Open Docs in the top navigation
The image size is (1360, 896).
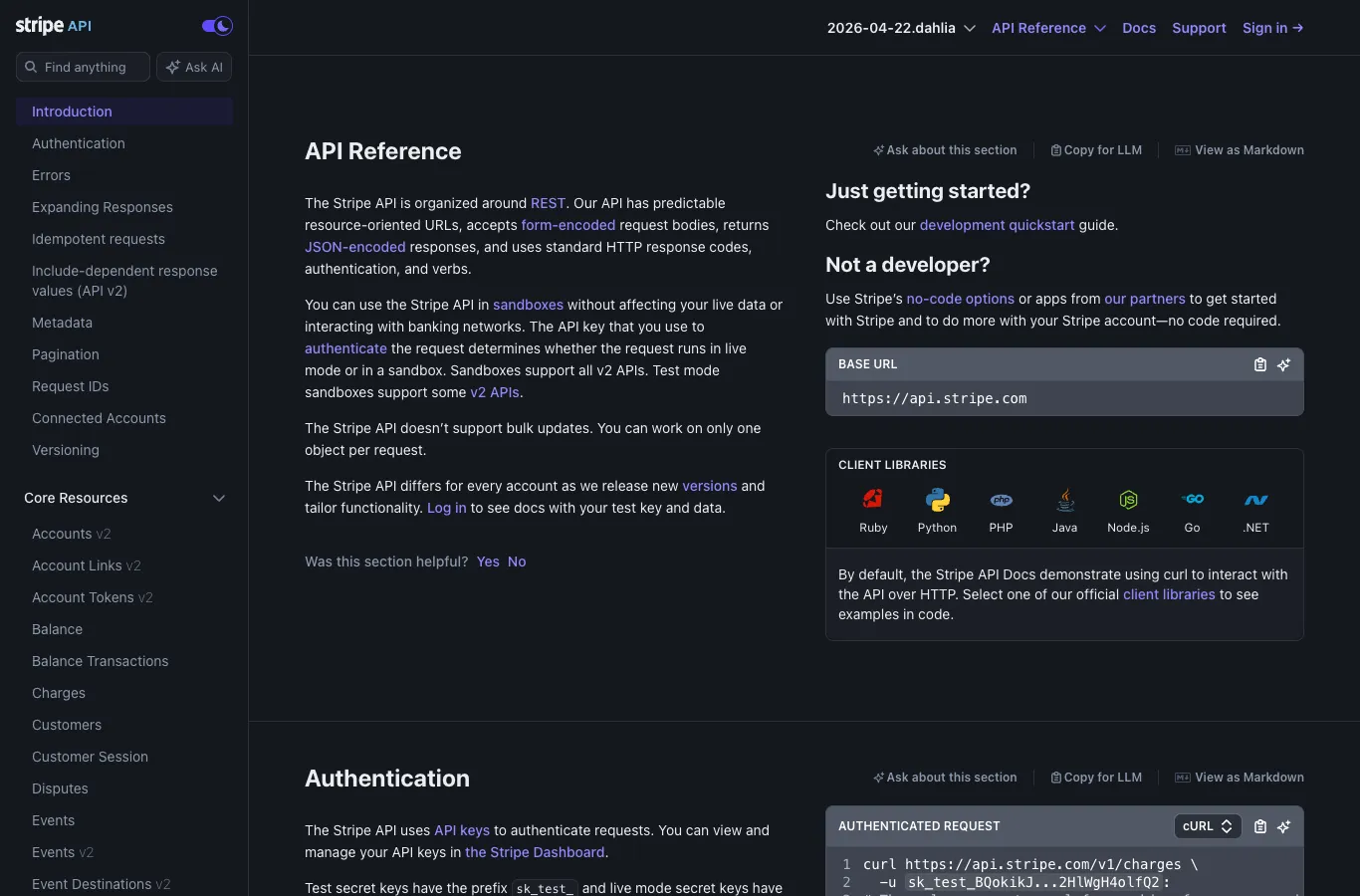[1139, 28]
